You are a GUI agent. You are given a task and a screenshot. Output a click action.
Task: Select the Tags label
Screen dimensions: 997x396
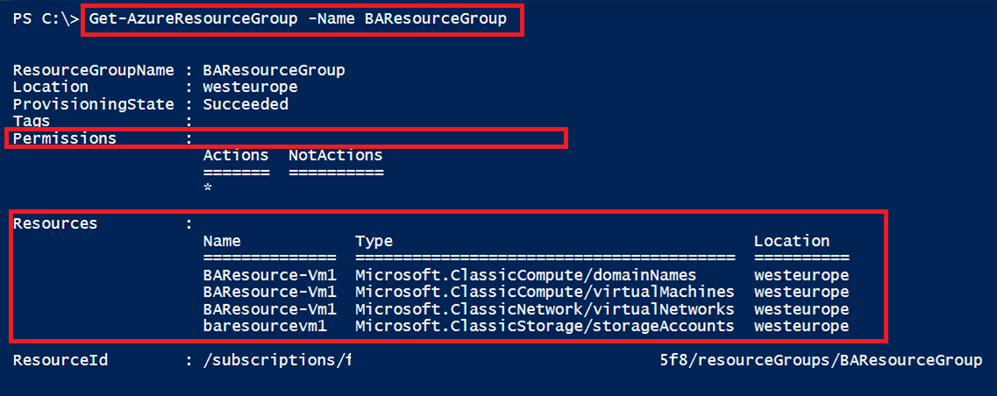[31, 121]
